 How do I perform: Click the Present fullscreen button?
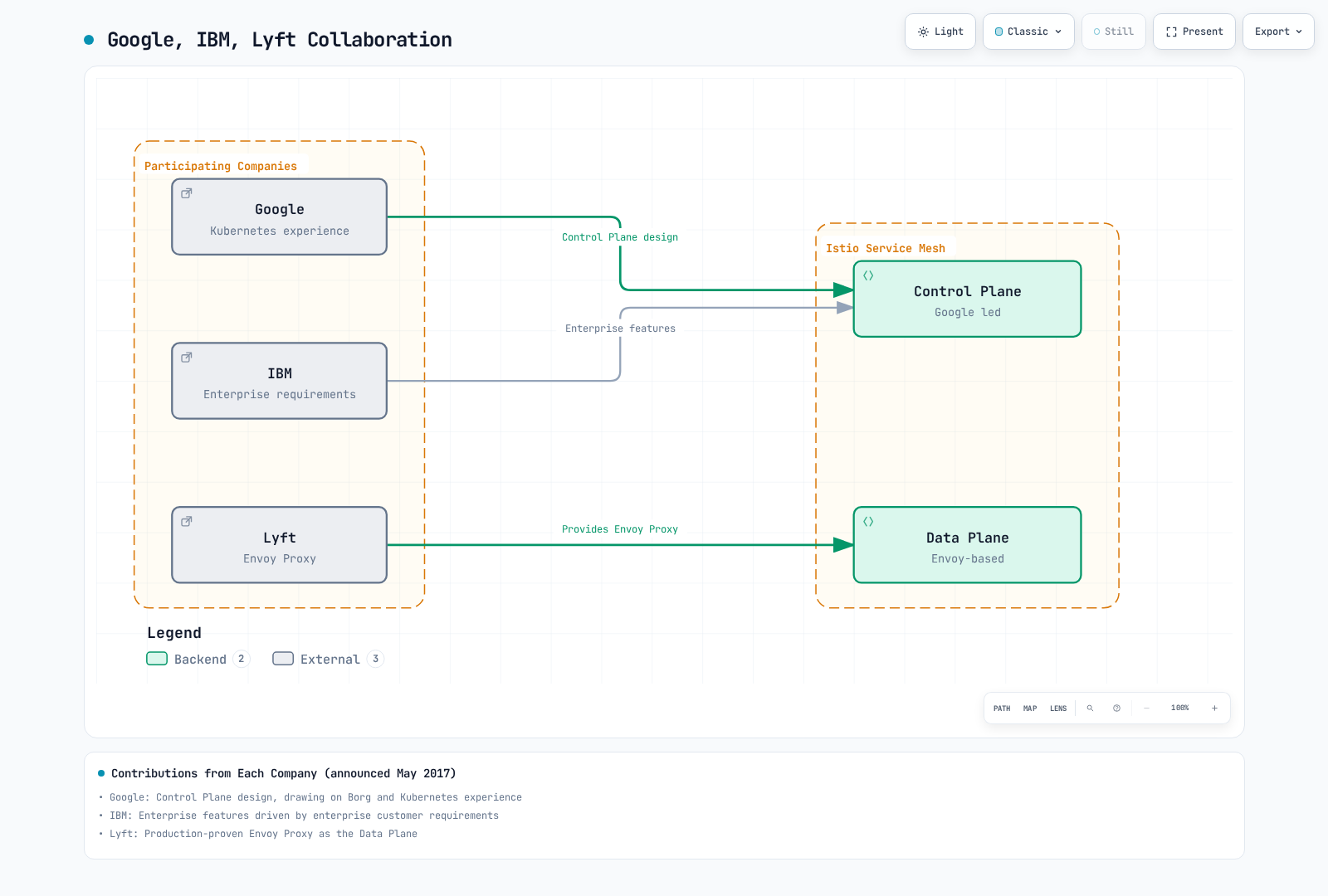coord(1194,32)
